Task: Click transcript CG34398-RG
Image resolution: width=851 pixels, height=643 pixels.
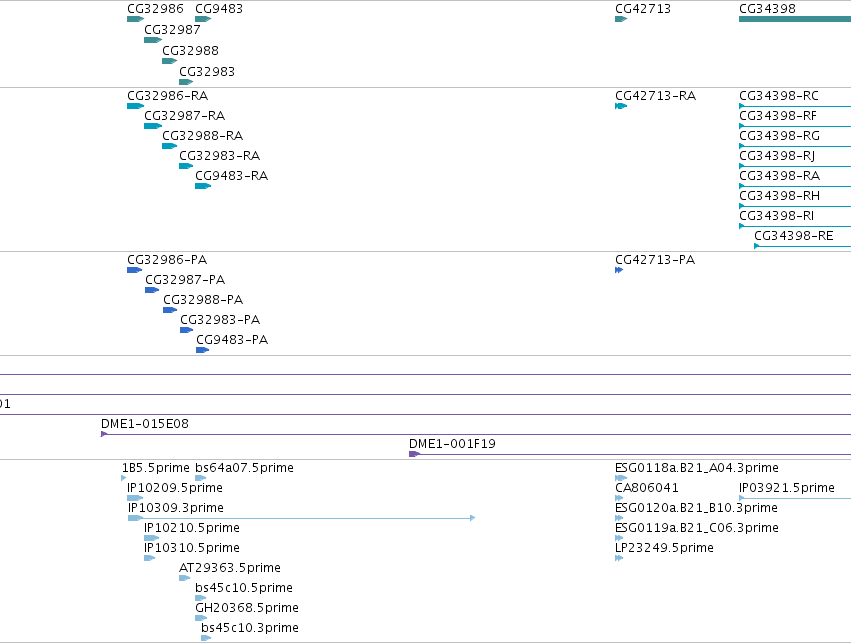Action: tap(795, 146)
